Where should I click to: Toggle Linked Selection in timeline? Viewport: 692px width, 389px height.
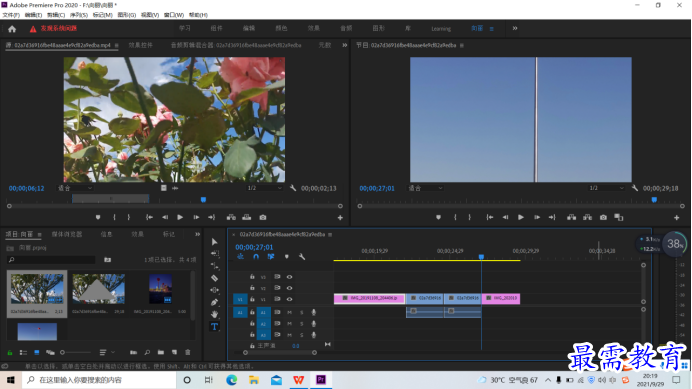[x=271, y=257]
